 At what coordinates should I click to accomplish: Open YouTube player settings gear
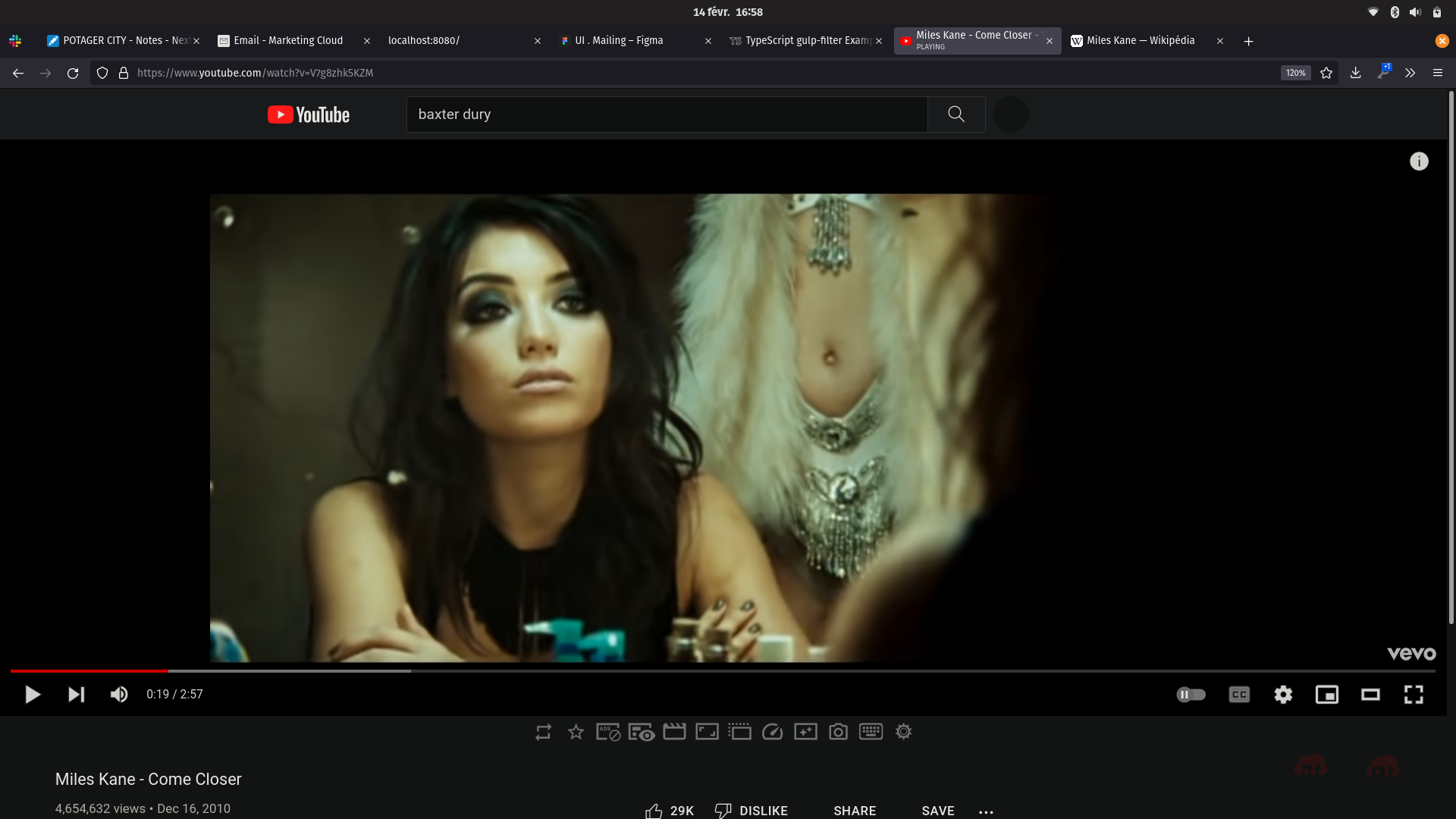1283,695
